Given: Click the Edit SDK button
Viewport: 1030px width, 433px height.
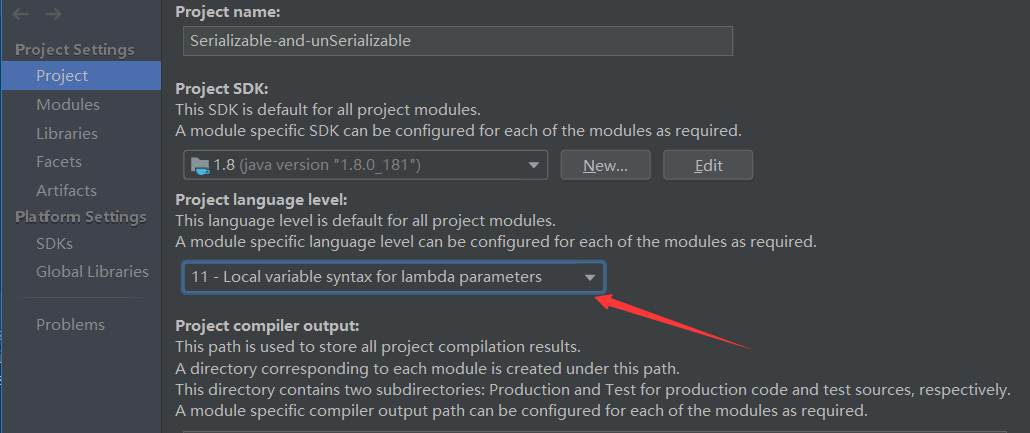Looking at the screenshot, I should [x=708, y=165].
